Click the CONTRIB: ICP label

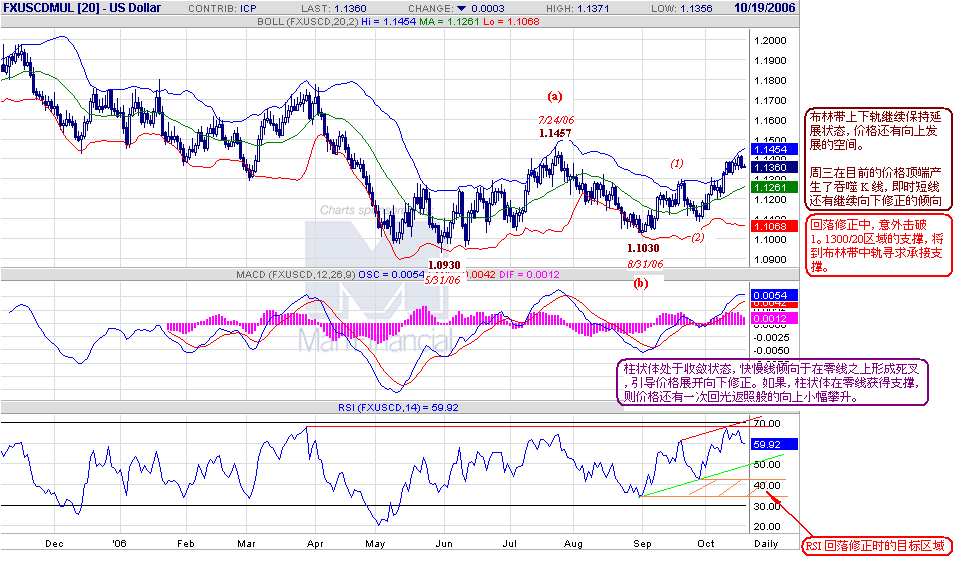[222, 9]
